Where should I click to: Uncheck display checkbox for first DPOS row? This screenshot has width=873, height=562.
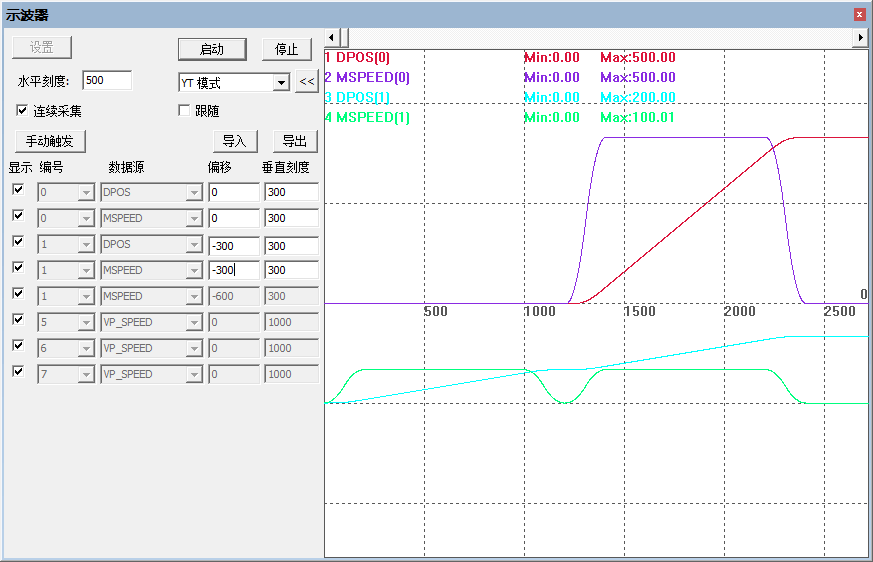pyautogui.click(x=18, y=190)
